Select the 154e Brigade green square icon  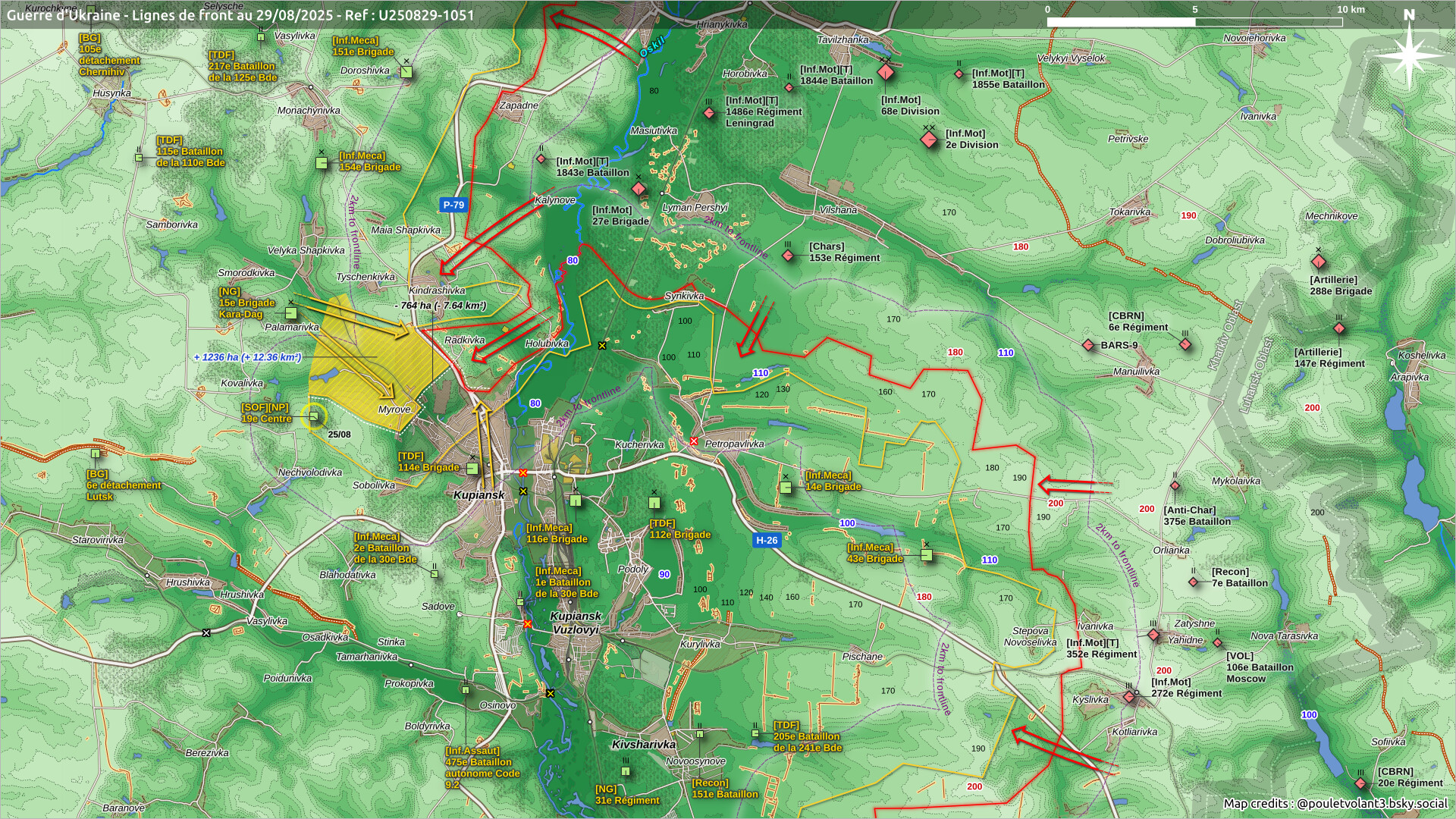coord(322,162)
